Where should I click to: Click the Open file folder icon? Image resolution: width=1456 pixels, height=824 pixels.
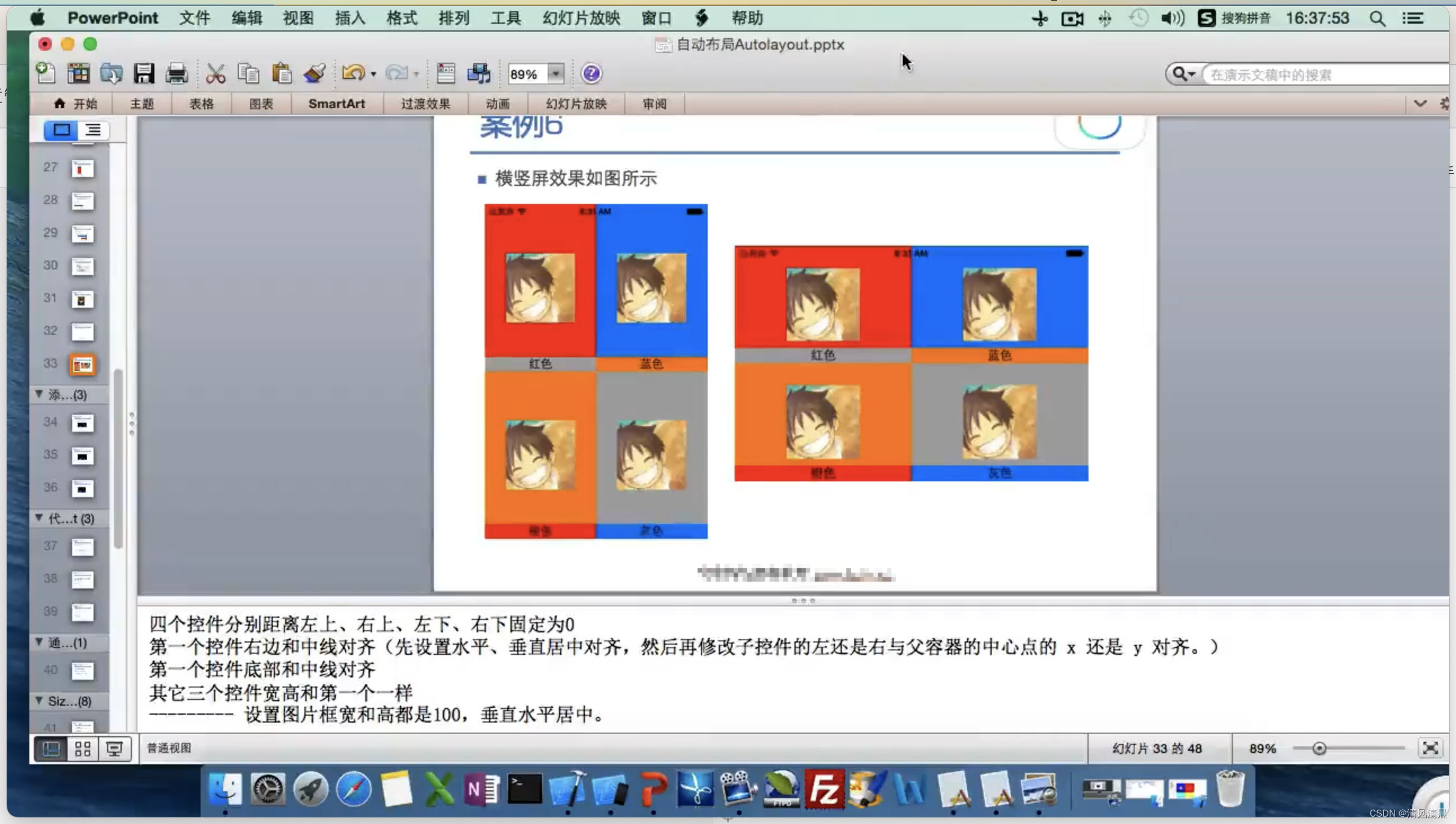[x=111, y=74]
